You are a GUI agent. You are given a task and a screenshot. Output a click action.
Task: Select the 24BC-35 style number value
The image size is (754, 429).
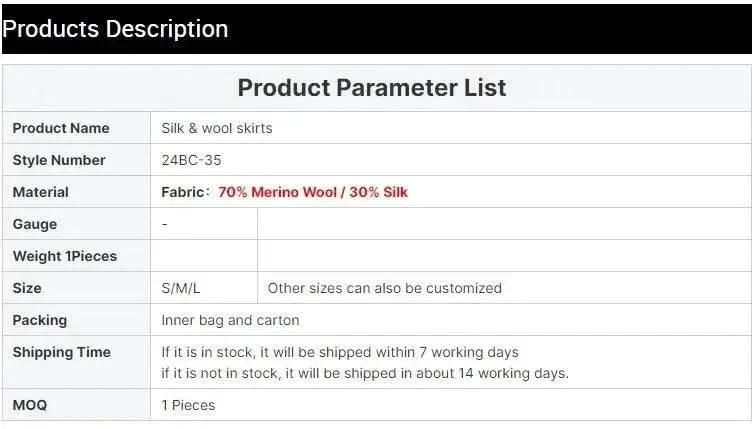[191, 160]
